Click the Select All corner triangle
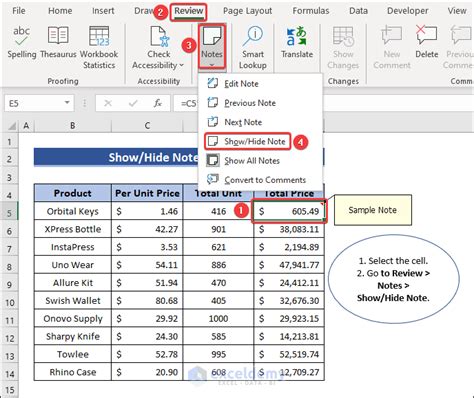Screen dimensions: 474x398 click(12, 126)
